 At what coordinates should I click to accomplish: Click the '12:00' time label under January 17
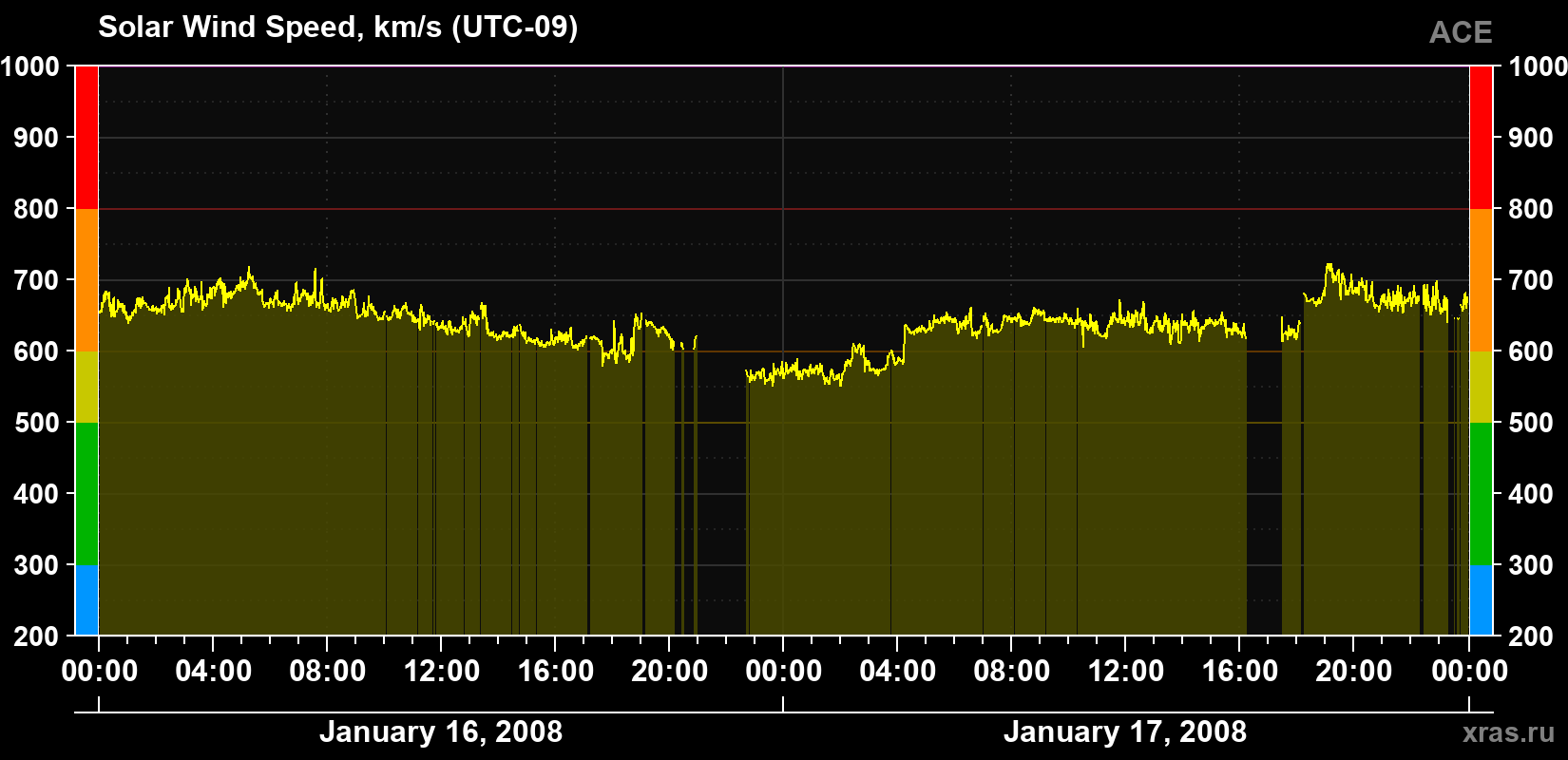click(x=1126, y=672)
